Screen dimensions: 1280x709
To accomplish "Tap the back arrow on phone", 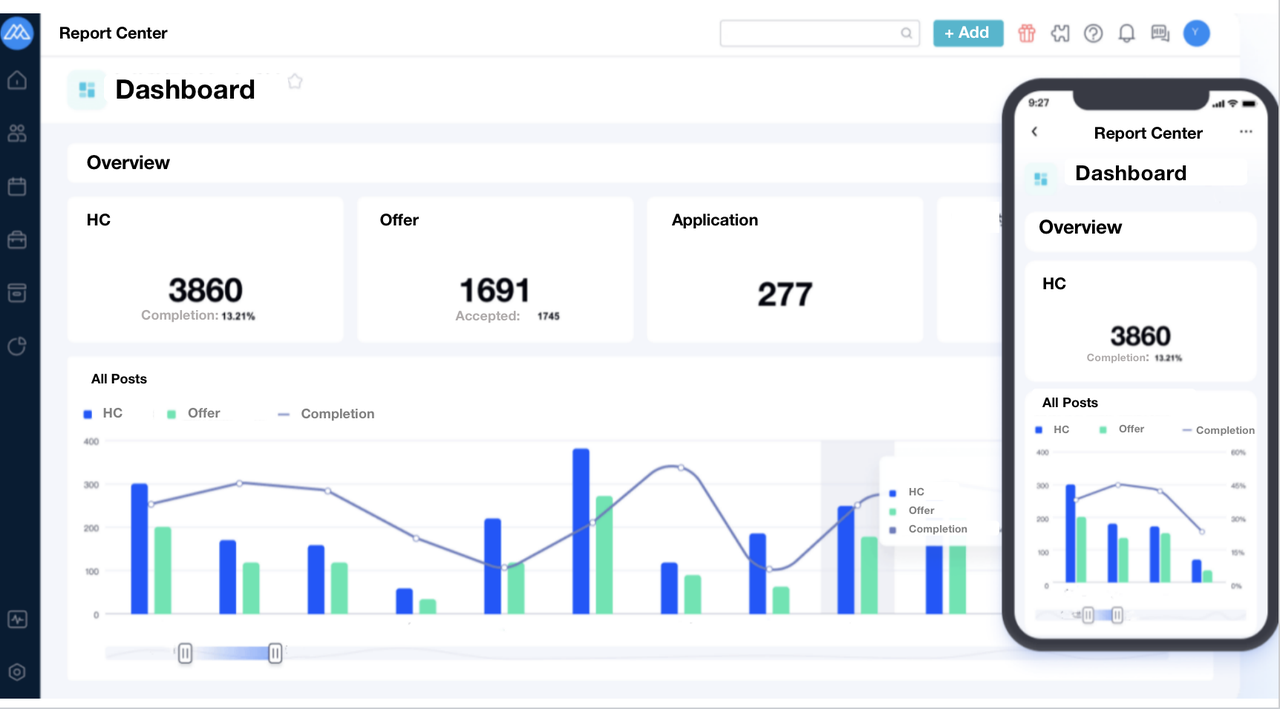I will pos(1034,132).
